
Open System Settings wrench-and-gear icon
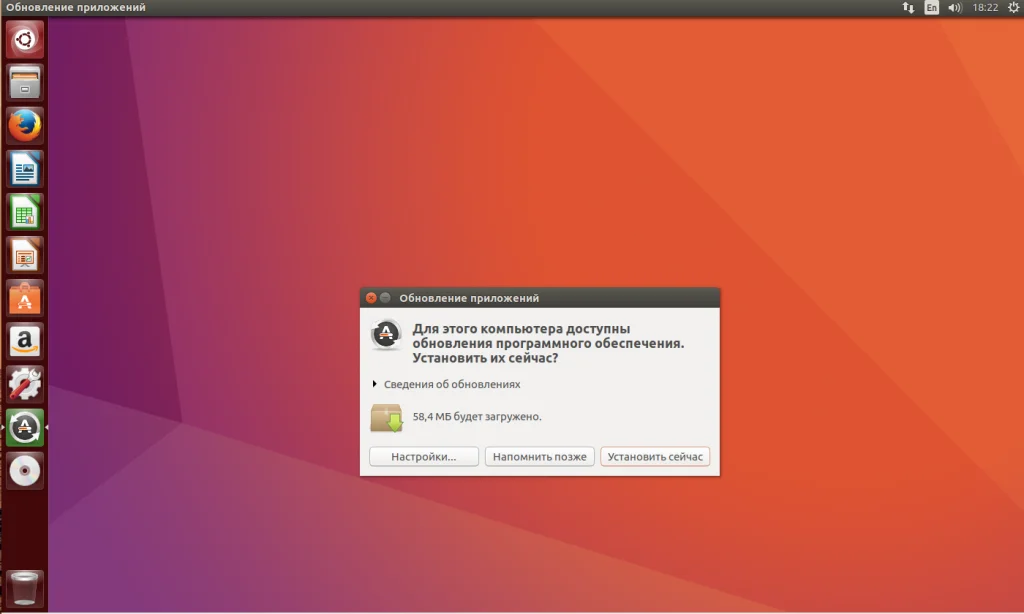[x=25, y=384]
